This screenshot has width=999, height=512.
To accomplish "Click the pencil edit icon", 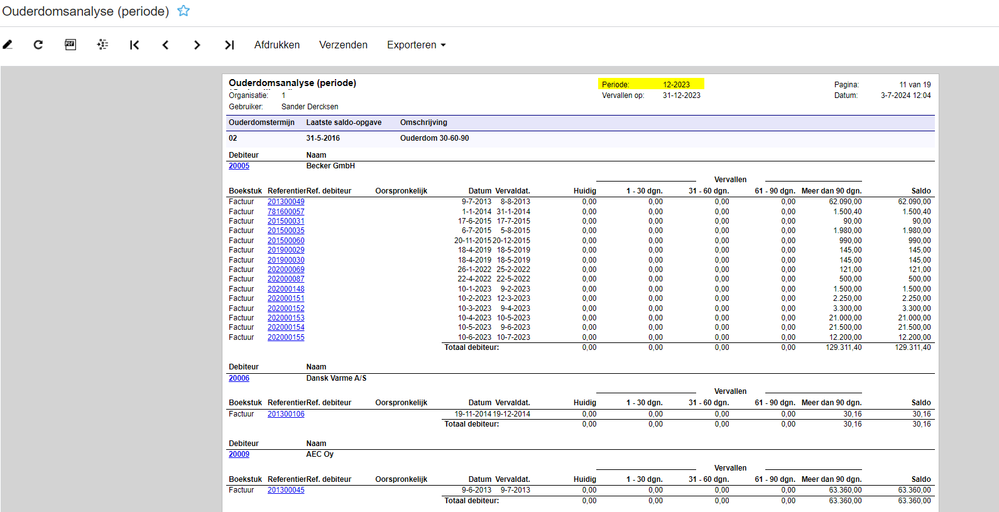I will point(8,45).
